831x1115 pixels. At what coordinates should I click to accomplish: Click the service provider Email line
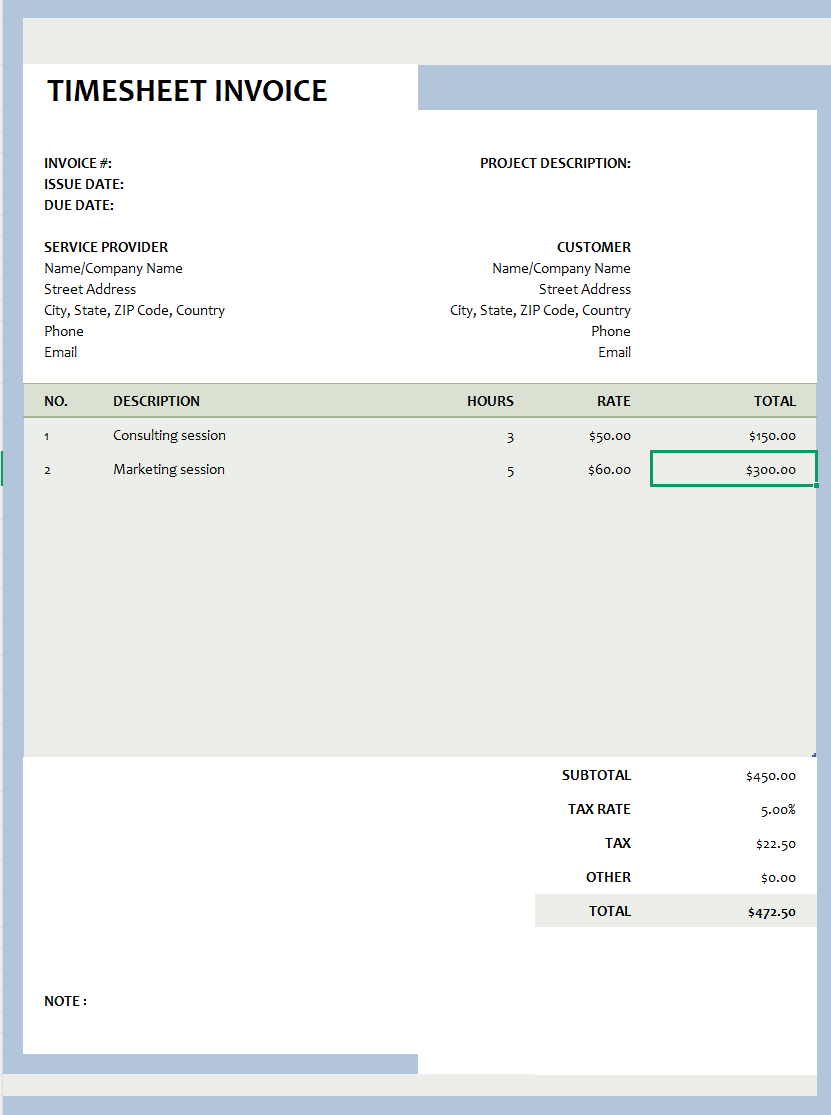coord(60,352)
